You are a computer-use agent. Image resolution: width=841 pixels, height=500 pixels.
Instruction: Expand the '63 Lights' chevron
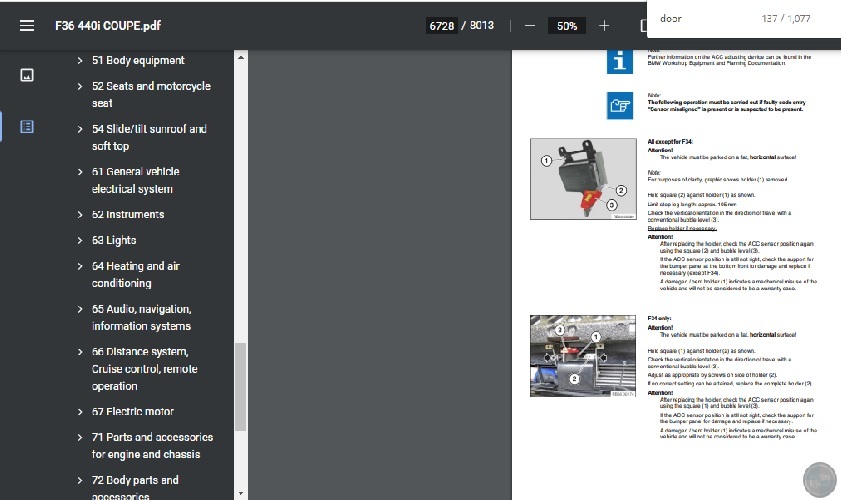click(80, 240)
